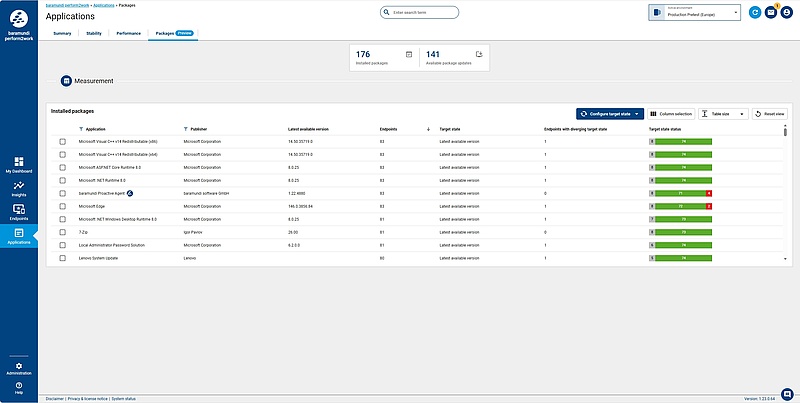
Task: Switch to the Performance tab
Action: (x=128, y=33)
